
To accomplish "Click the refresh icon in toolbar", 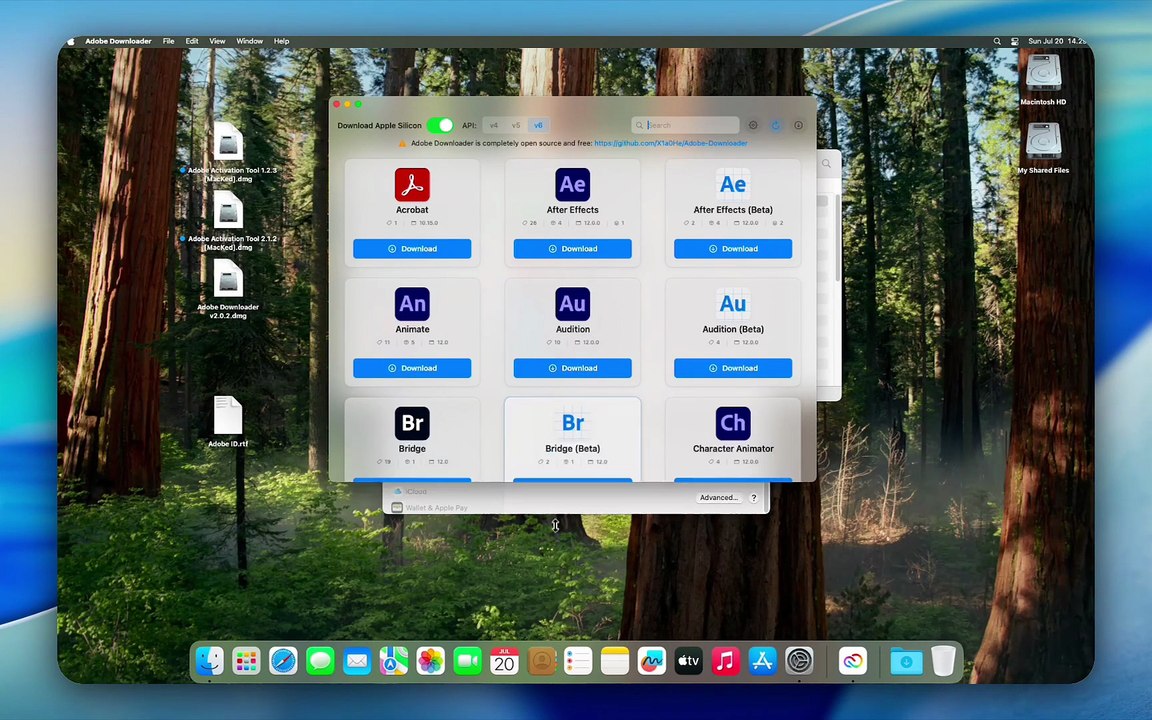I will (x=776, y=125).
